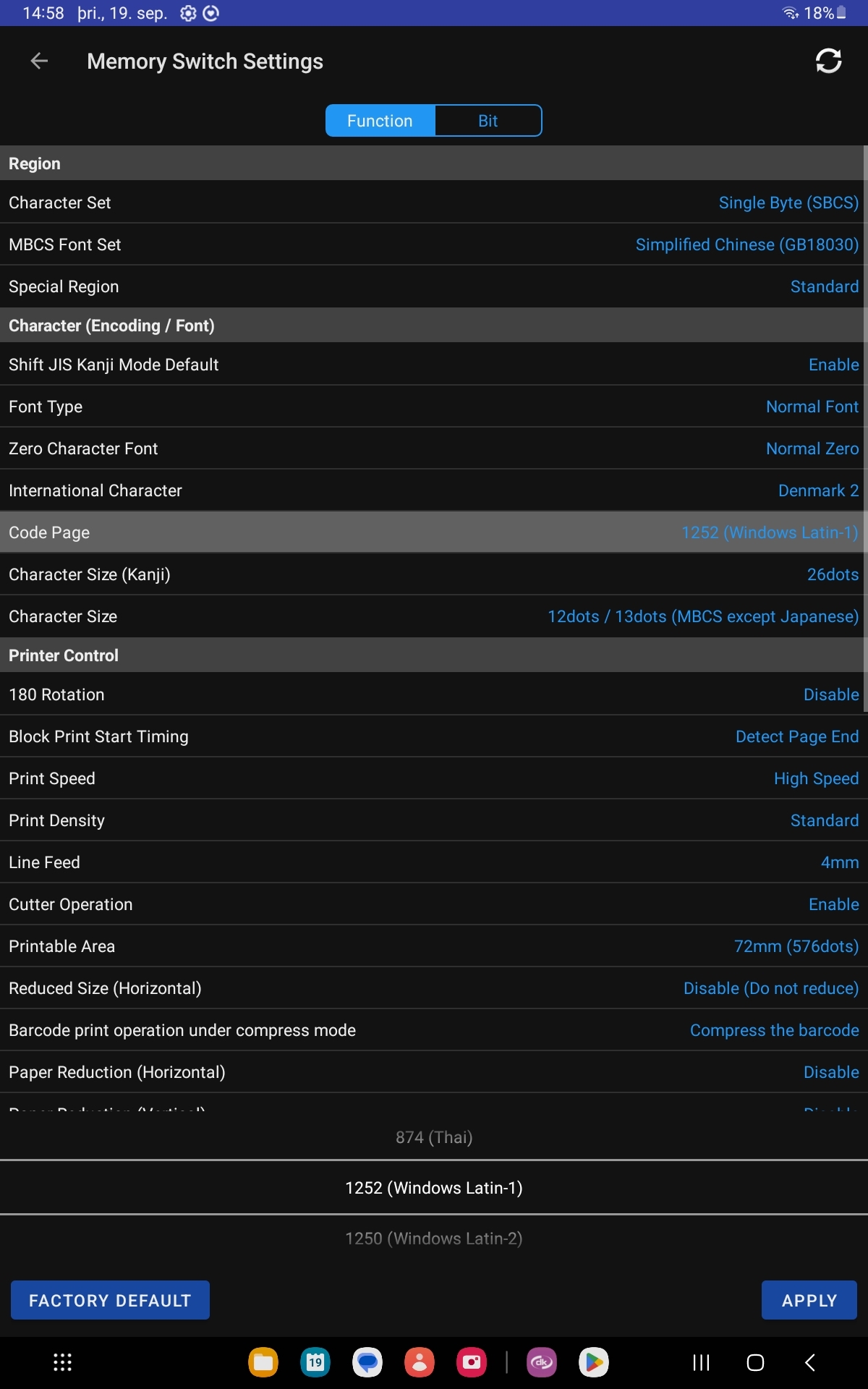Toggle the Cutter Operation setting
Viewport: 868px width, 1389px height.
click(833, 905)
